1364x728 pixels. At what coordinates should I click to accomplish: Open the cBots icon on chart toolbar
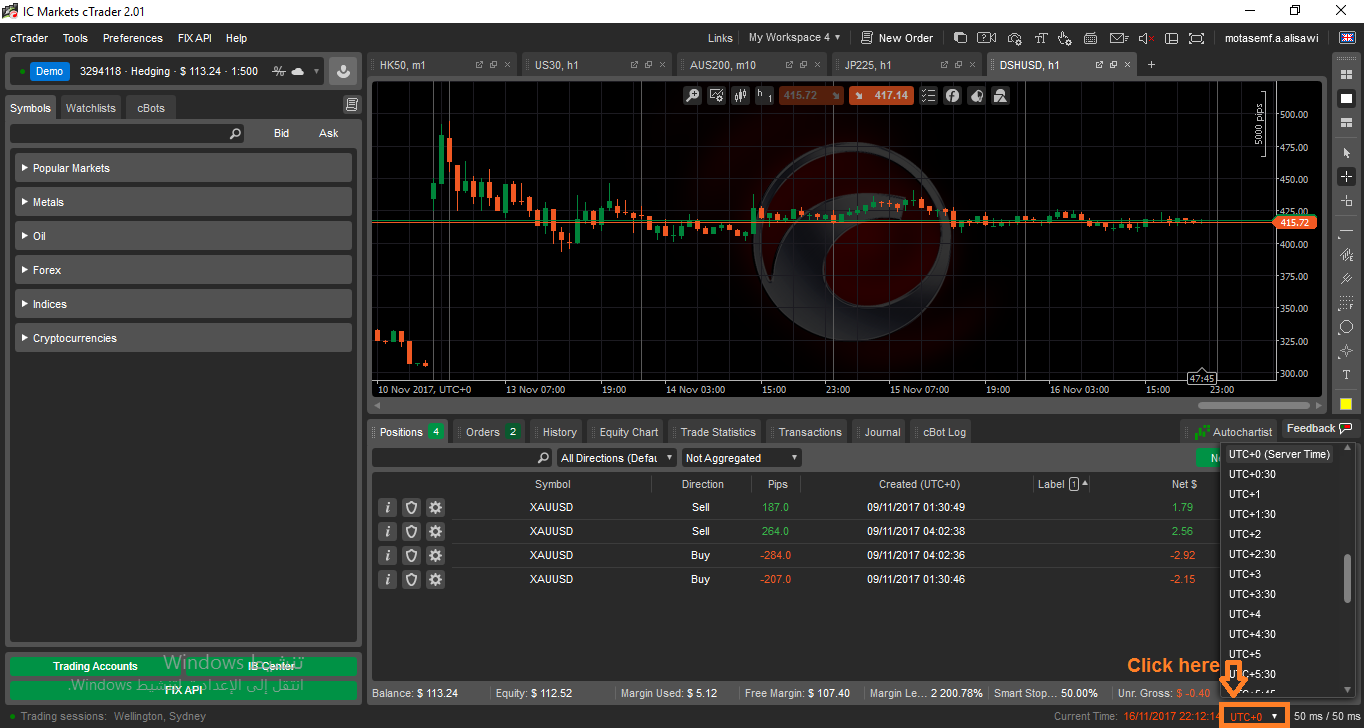click(x=976, y=95)
